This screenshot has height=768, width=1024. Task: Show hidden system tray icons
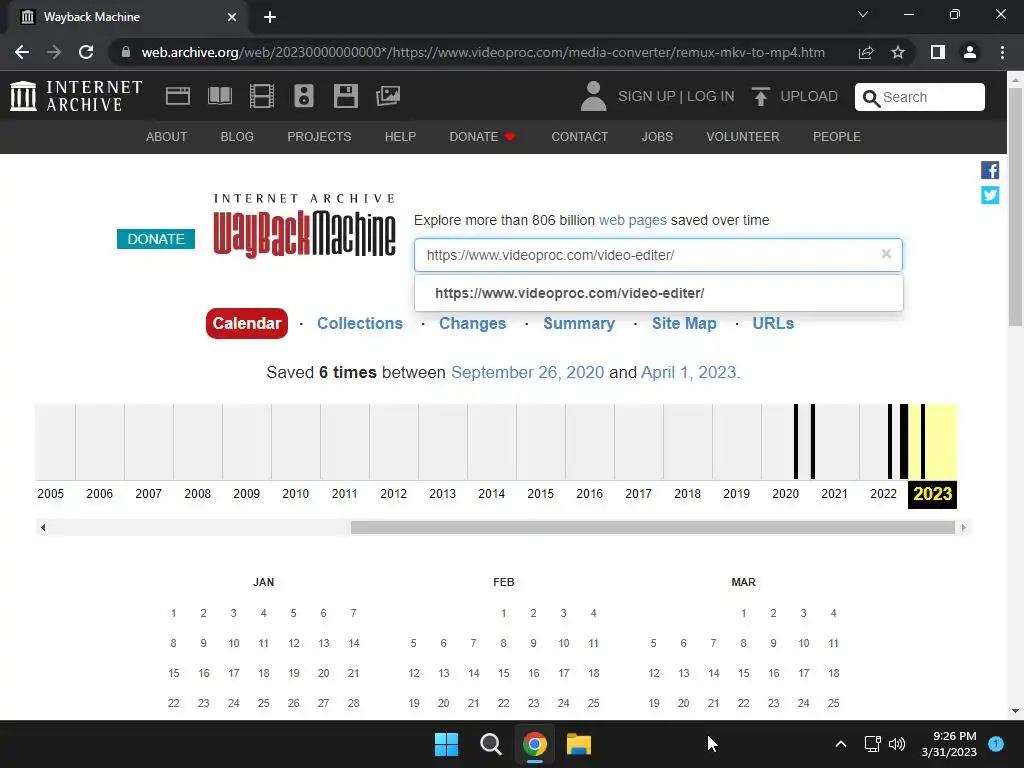coord(841,744)
